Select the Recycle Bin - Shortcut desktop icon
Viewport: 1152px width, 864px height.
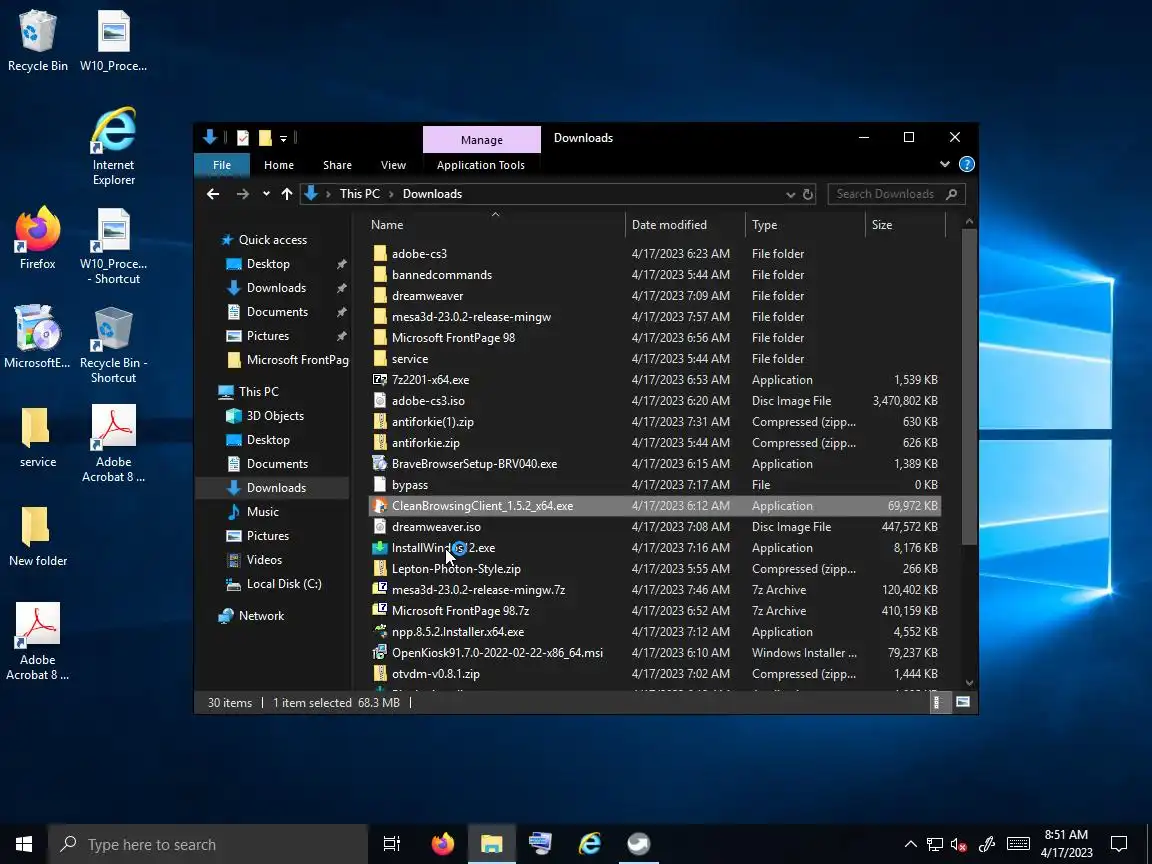(x=113, y=345)
